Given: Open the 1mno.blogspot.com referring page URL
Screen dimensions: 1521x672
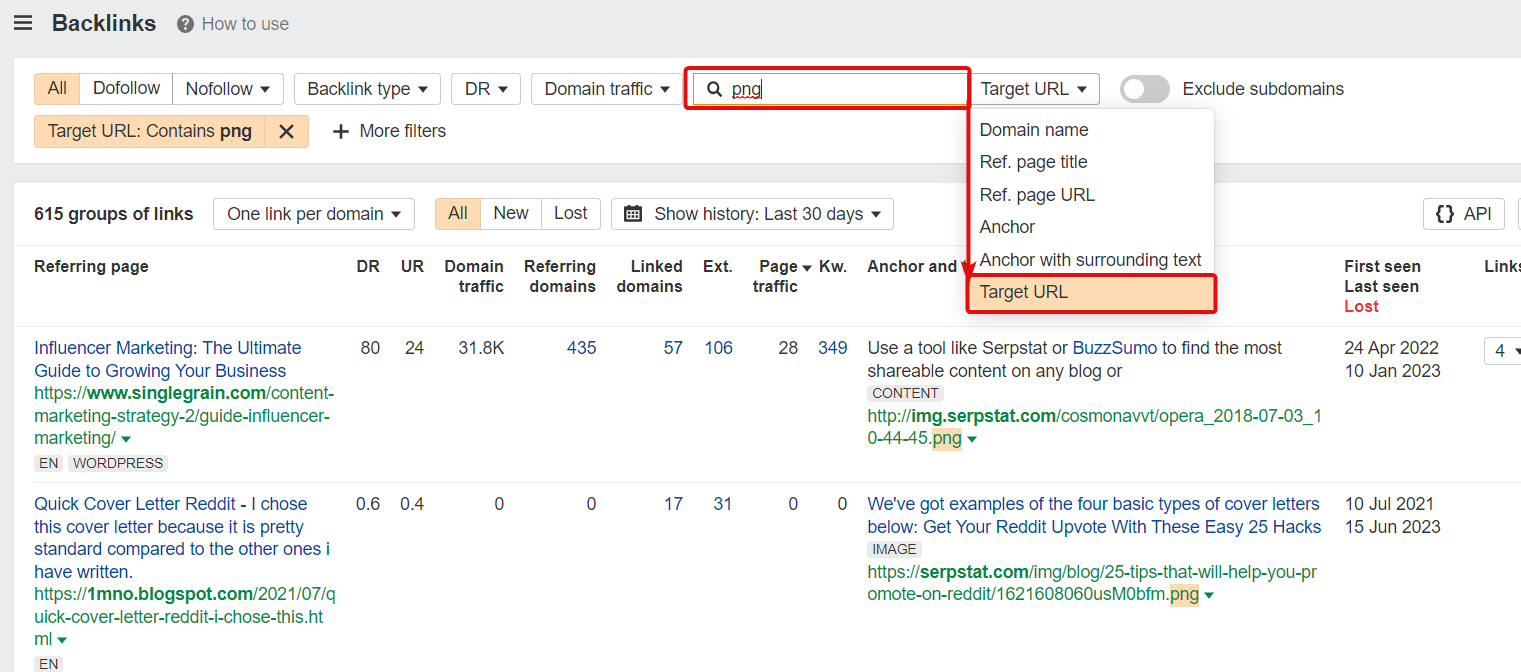Looking at the screenshot, I should 185,617.
